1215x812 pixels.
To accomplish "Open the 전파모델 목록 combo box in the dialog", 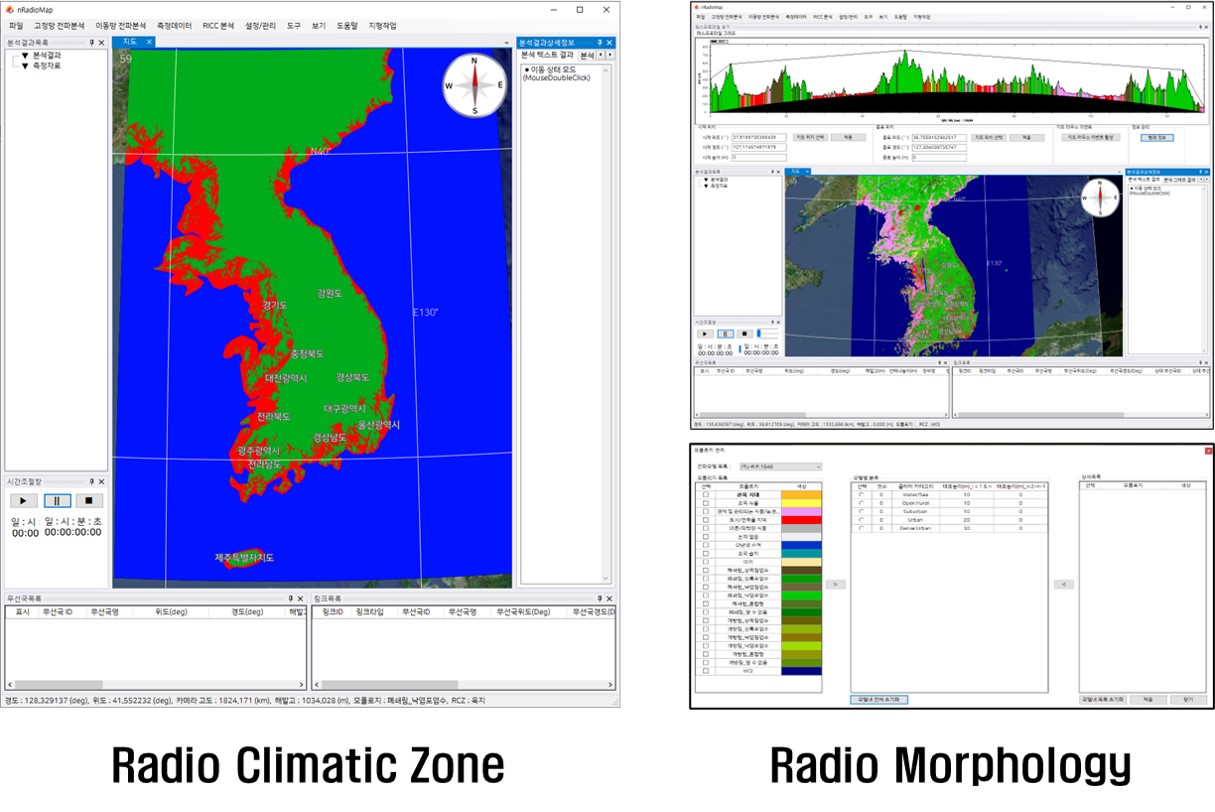I will click(x=781, y=467).
